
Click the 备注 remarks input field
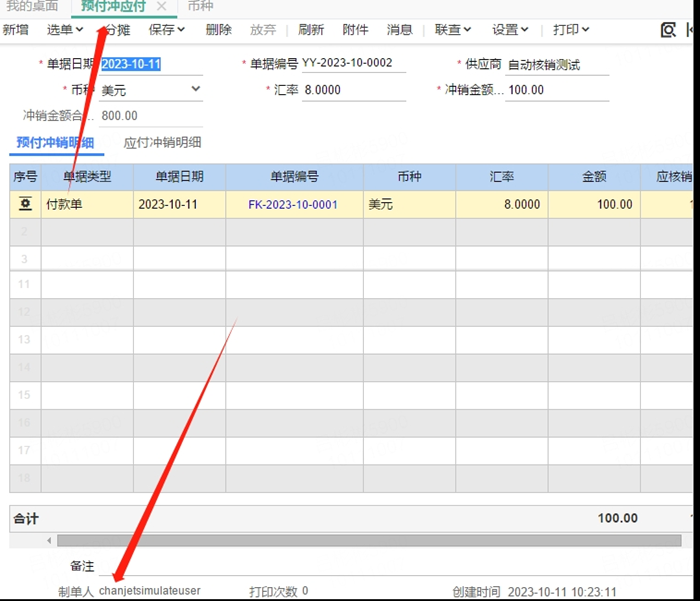tap(396, 566)
